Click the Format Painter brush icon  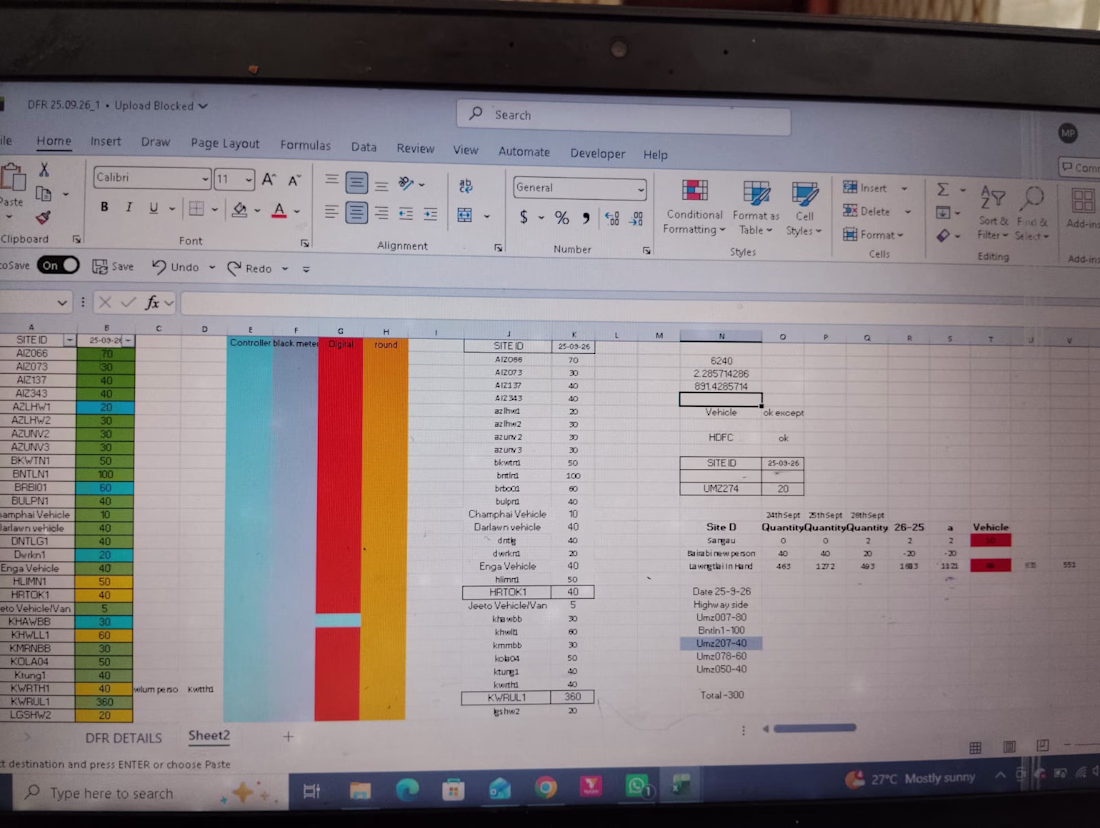pos(43,218)
